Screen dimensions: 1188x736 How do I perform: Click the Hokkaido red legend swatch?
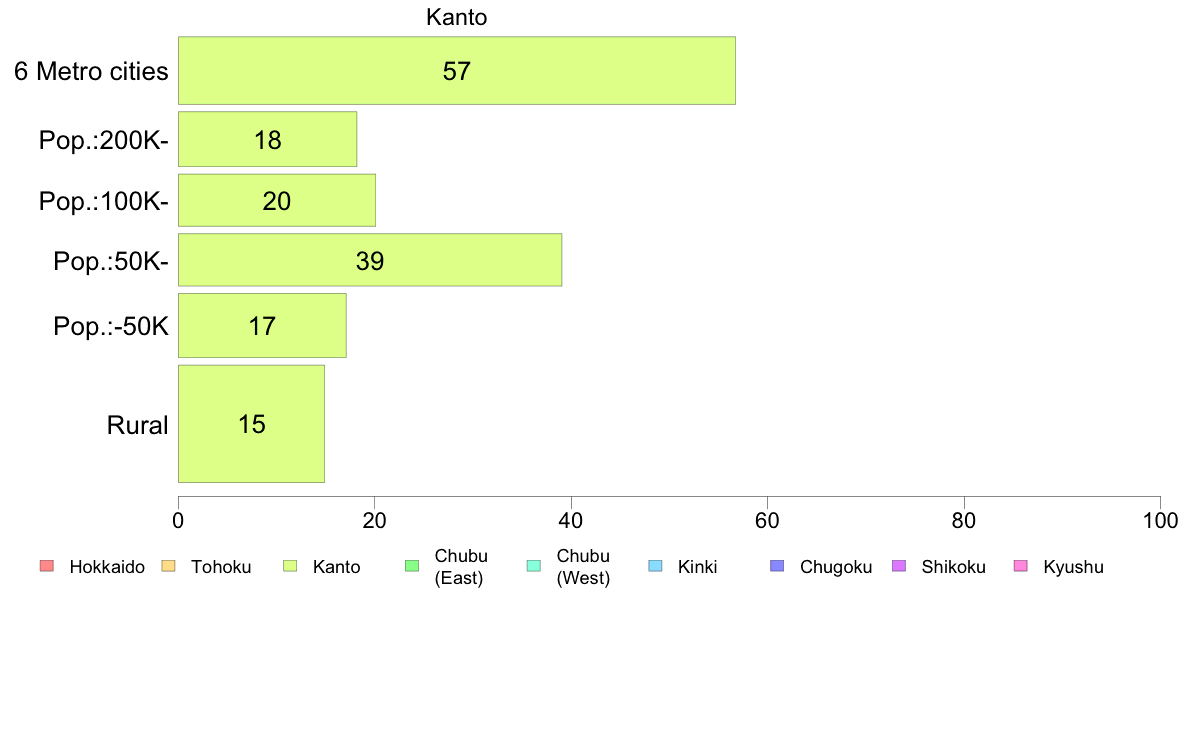47,566
